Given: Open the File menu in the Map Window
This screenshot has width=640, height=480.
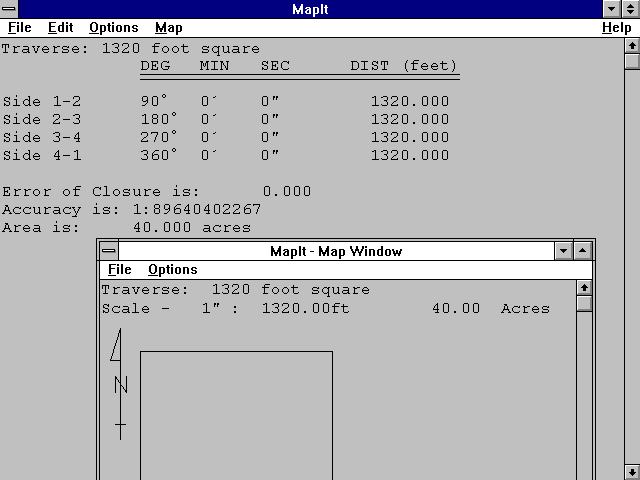Looking at the screenshot, I should click(x=119, y=270).
